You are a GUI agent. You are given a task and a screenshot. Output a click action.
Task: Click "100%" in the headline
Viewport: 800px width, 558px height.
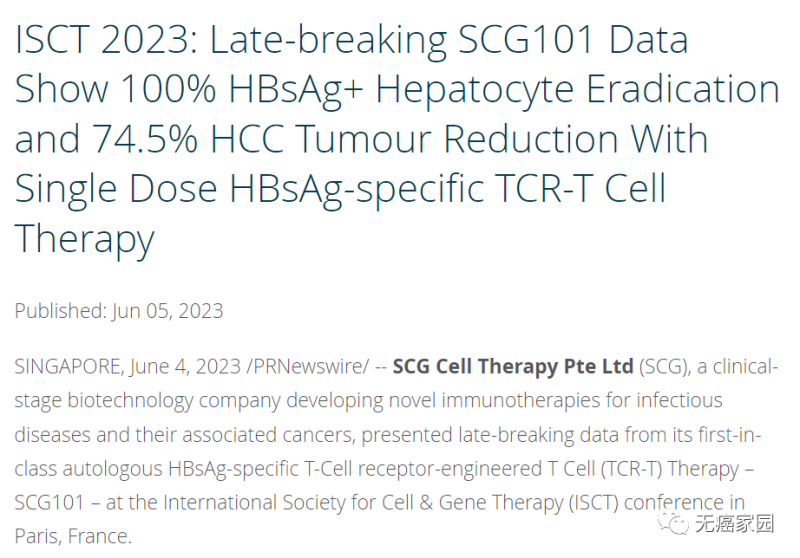pyautogui.click(x=168, y=89)
